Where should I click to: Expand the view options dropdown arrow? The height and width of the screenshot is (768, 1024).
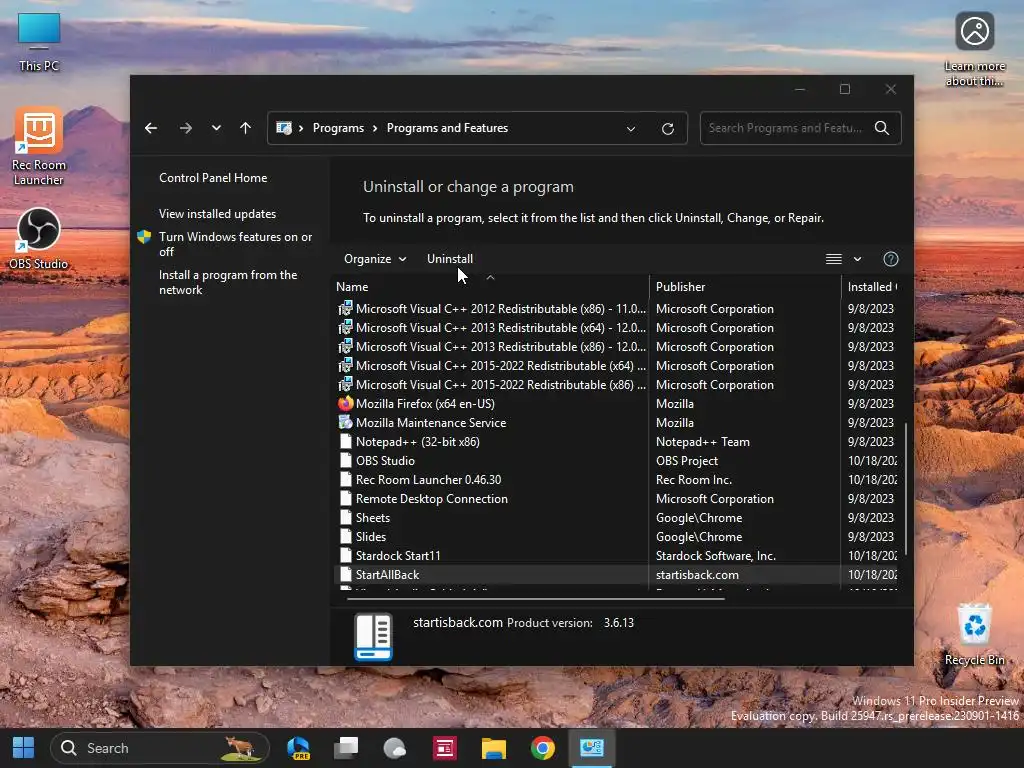857,259
